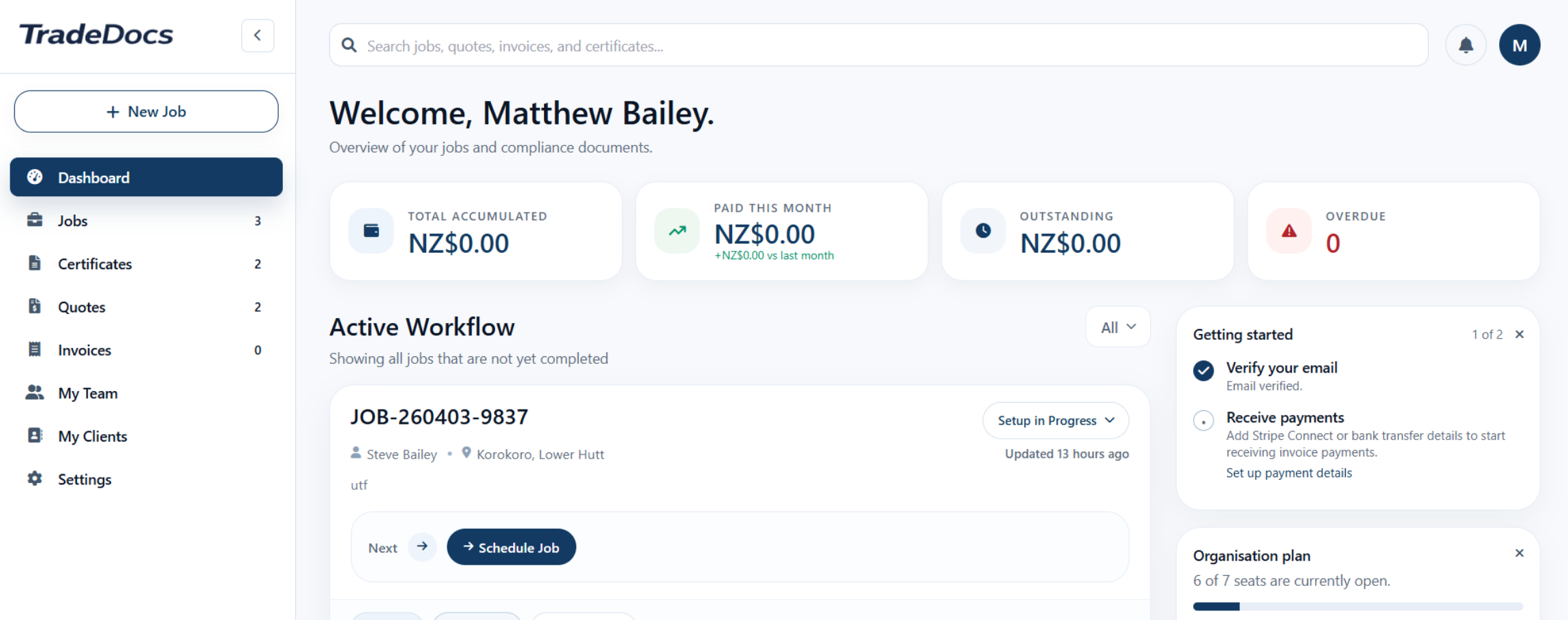Select the My Clients sidebar icon

click(35, 436)
